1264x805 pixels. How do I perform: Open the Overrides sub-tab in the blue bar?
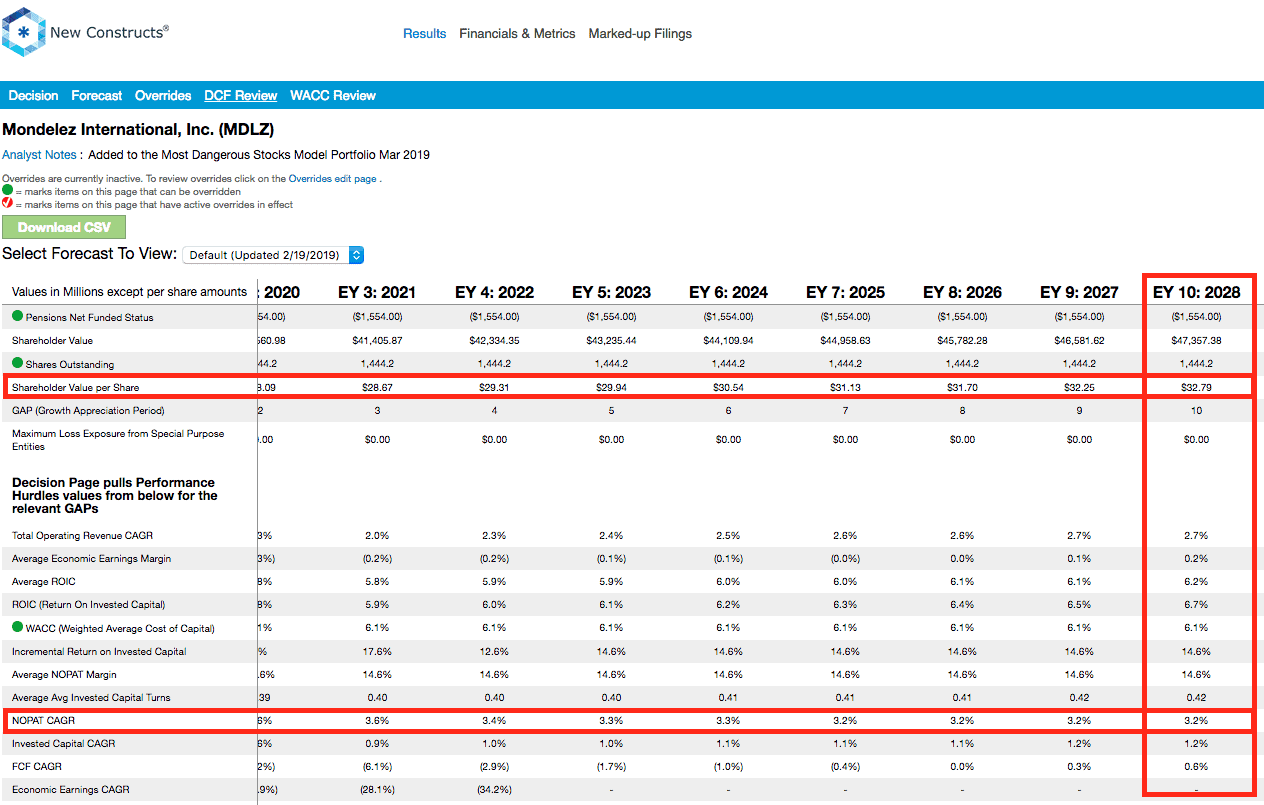(x=163, y=96)
